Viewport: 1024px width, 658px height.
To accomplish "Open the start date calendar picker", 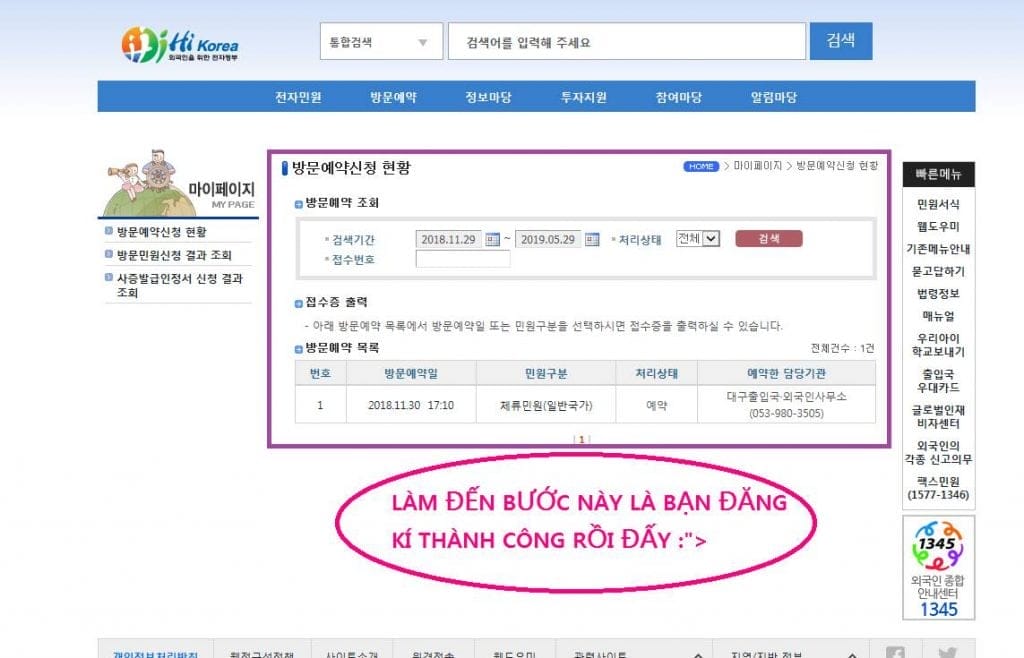I will click(x=492, y=239).
